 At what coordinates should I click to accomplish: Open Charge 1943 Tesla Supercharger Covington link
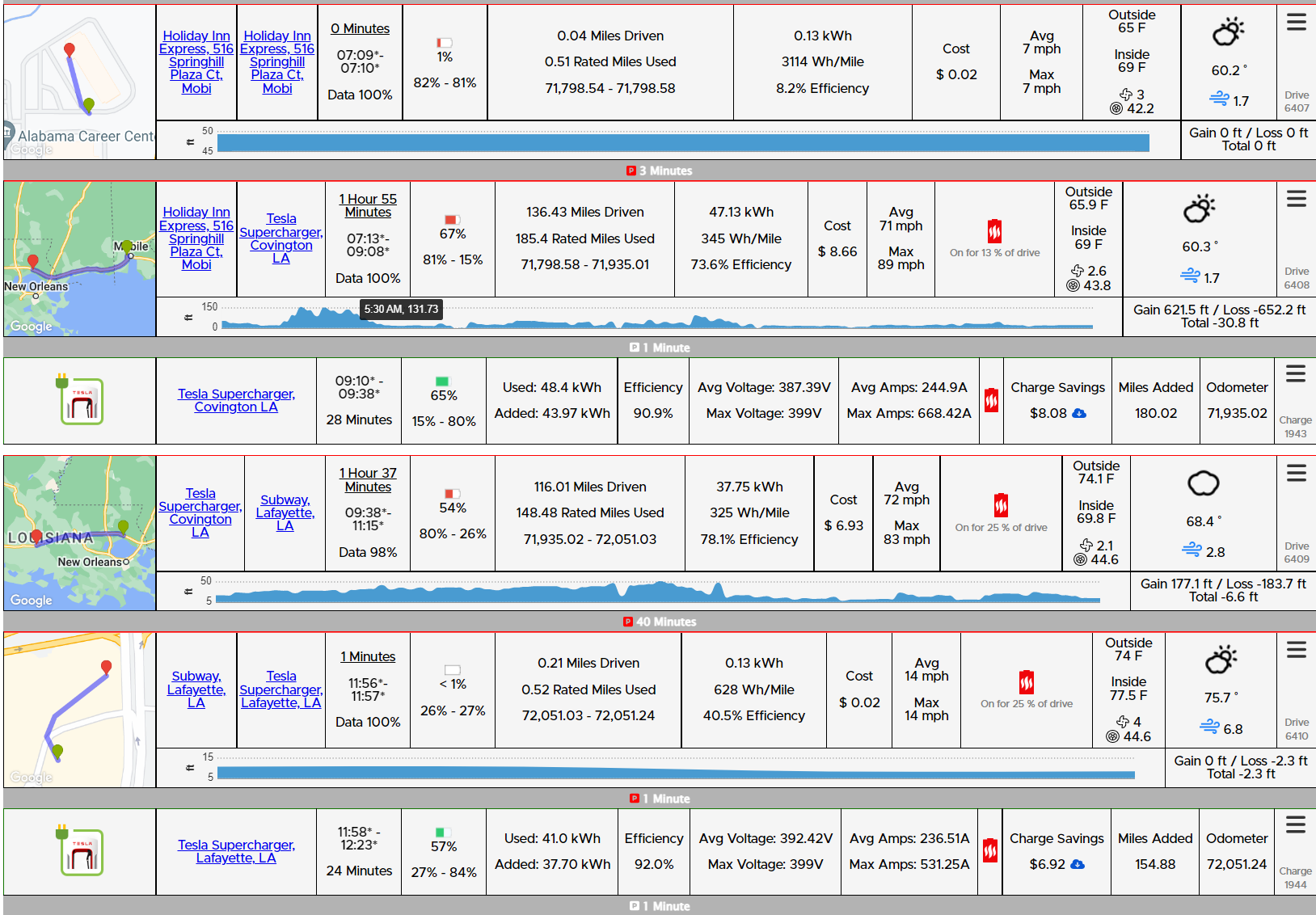point(236,400)
